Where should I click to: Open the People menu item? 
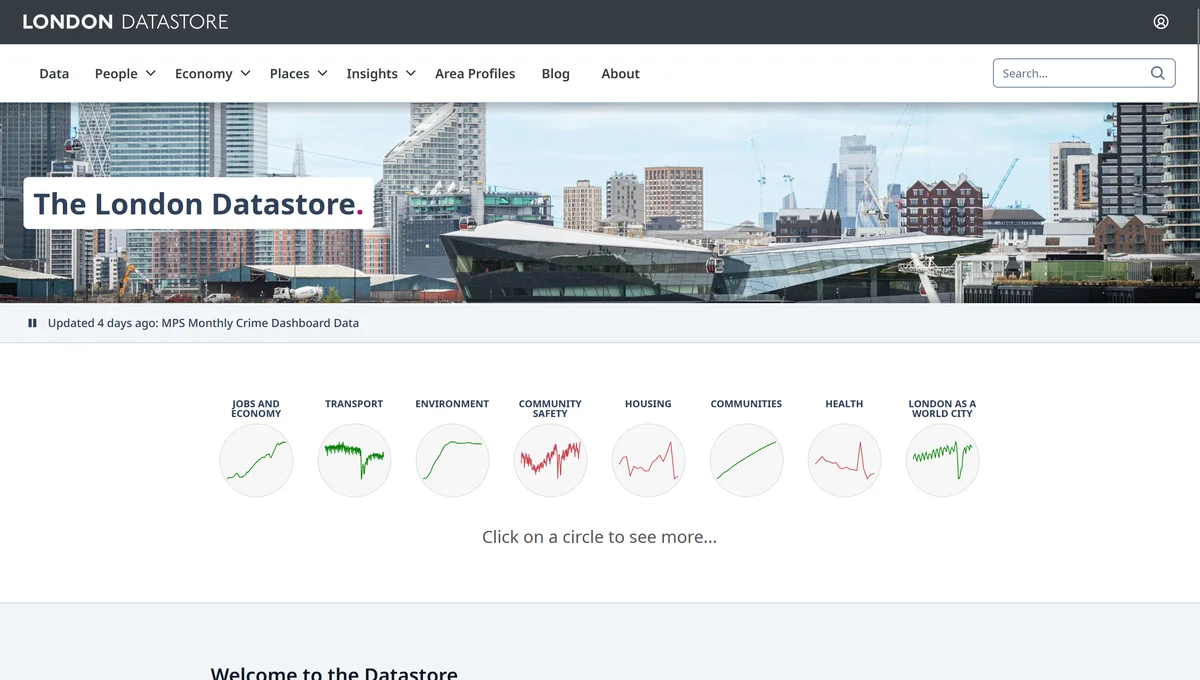click(116, 74)
